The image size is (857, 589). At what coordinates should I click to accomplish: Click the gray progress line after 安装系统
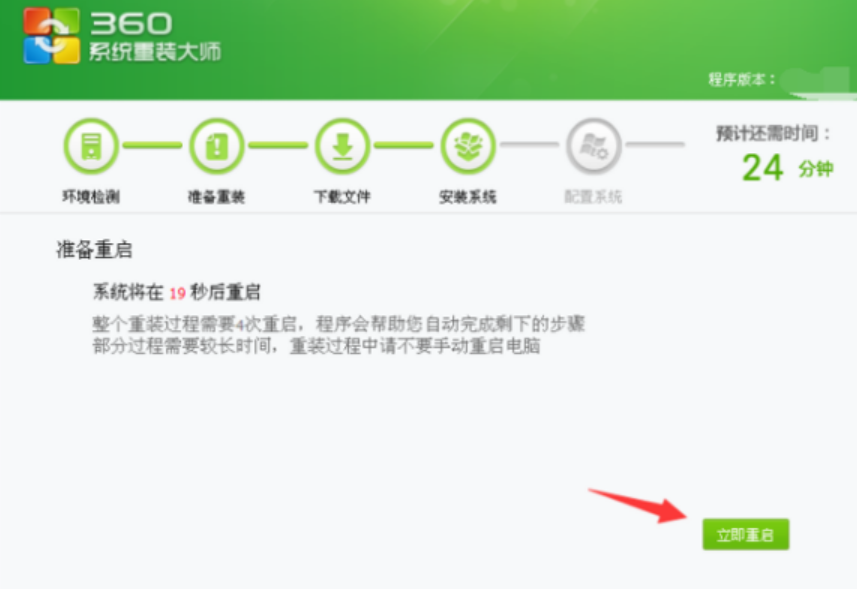tap(530, 144)
